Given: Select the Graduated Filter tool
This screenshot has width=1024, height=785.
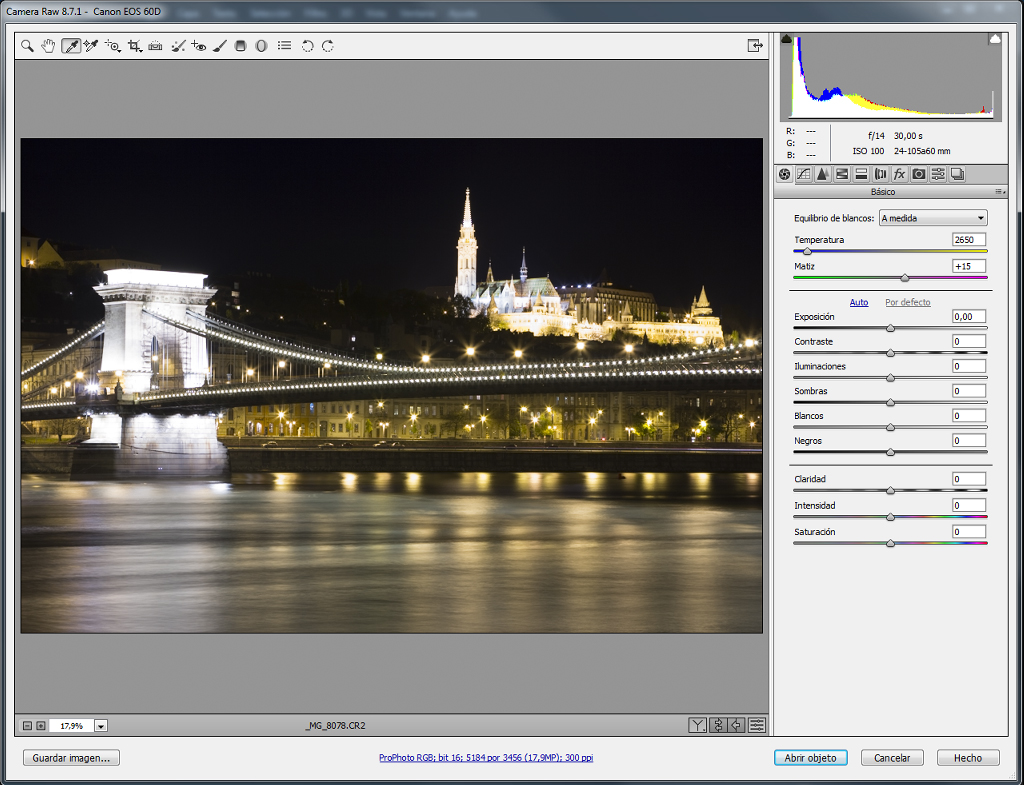Looking at the screenshot, I should [x=240, y=46].
